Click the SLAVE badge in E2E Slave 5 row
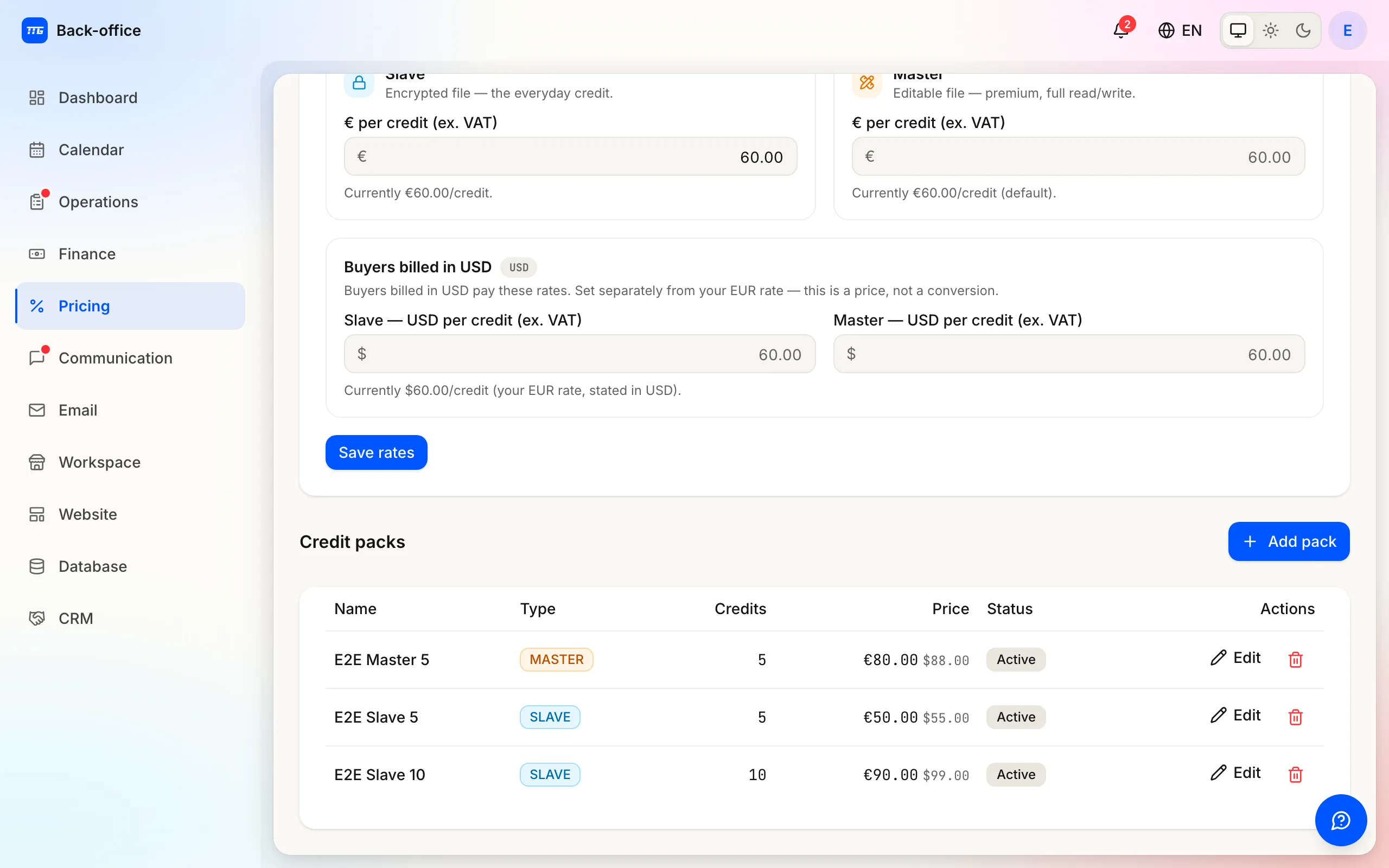Viewport: 1389px width, 868px height. pyautogui.click(x=550, y=717)
